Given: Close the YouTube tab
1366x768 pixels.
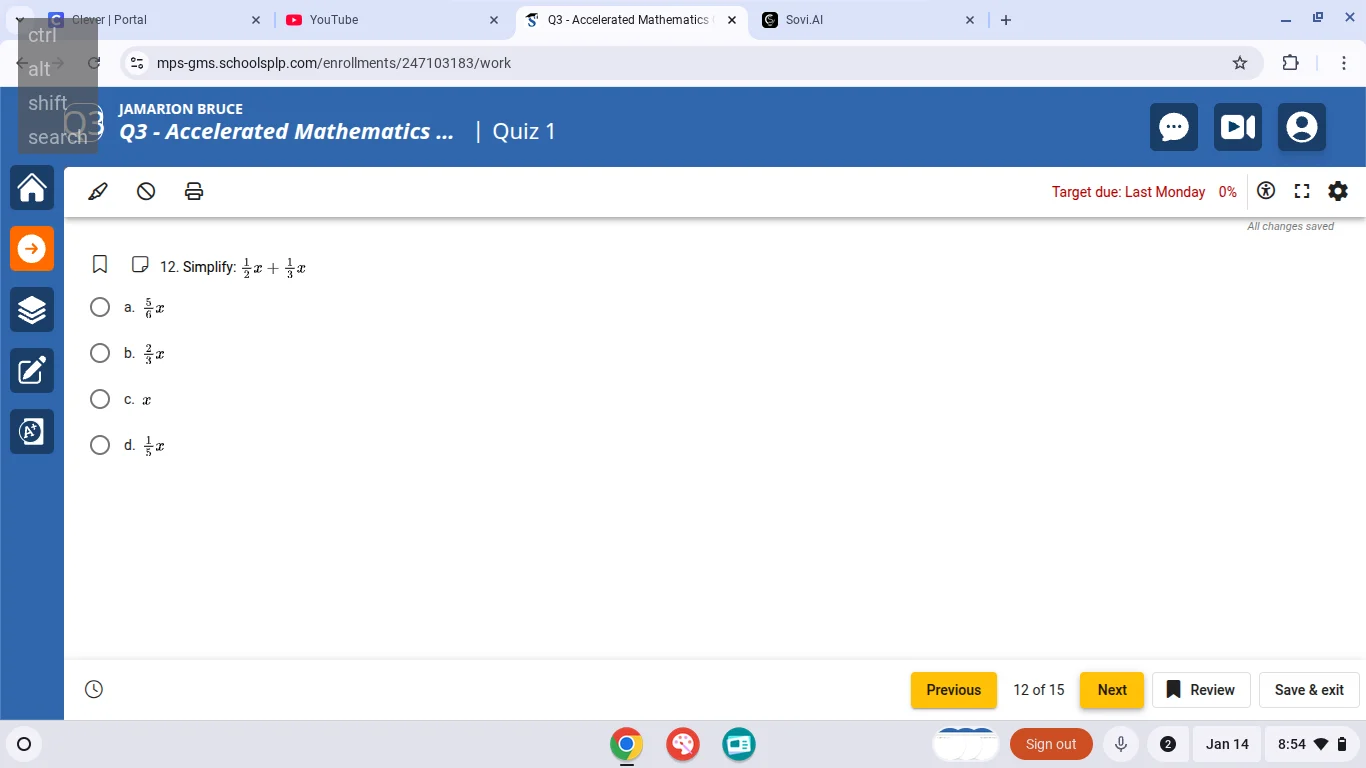Looking at the screenshot, I should [x=494, y=20].
